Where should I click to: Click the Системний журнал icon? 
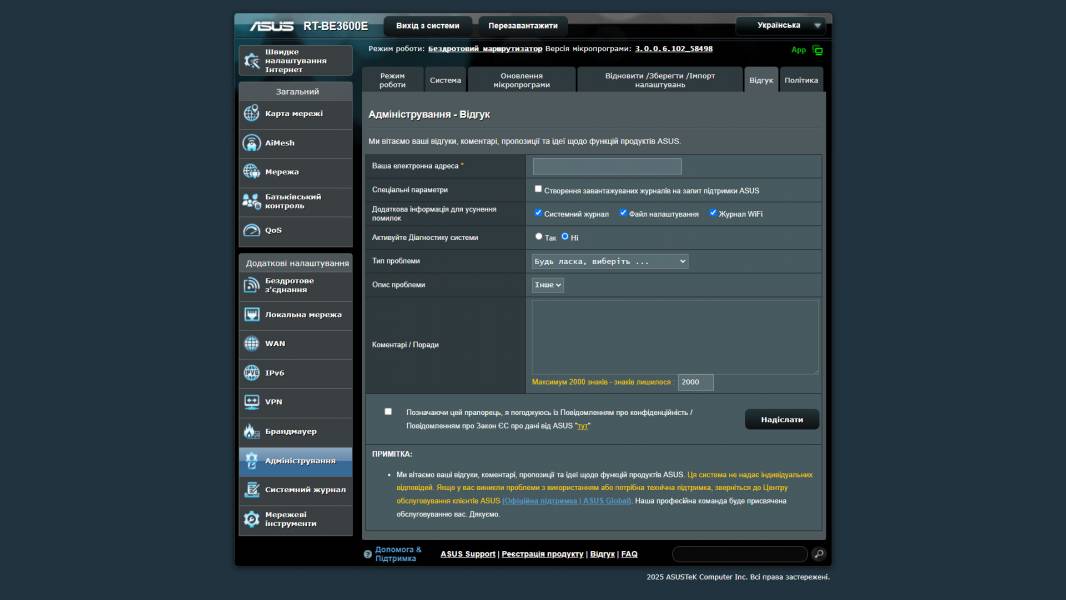[x=252, y=490]
